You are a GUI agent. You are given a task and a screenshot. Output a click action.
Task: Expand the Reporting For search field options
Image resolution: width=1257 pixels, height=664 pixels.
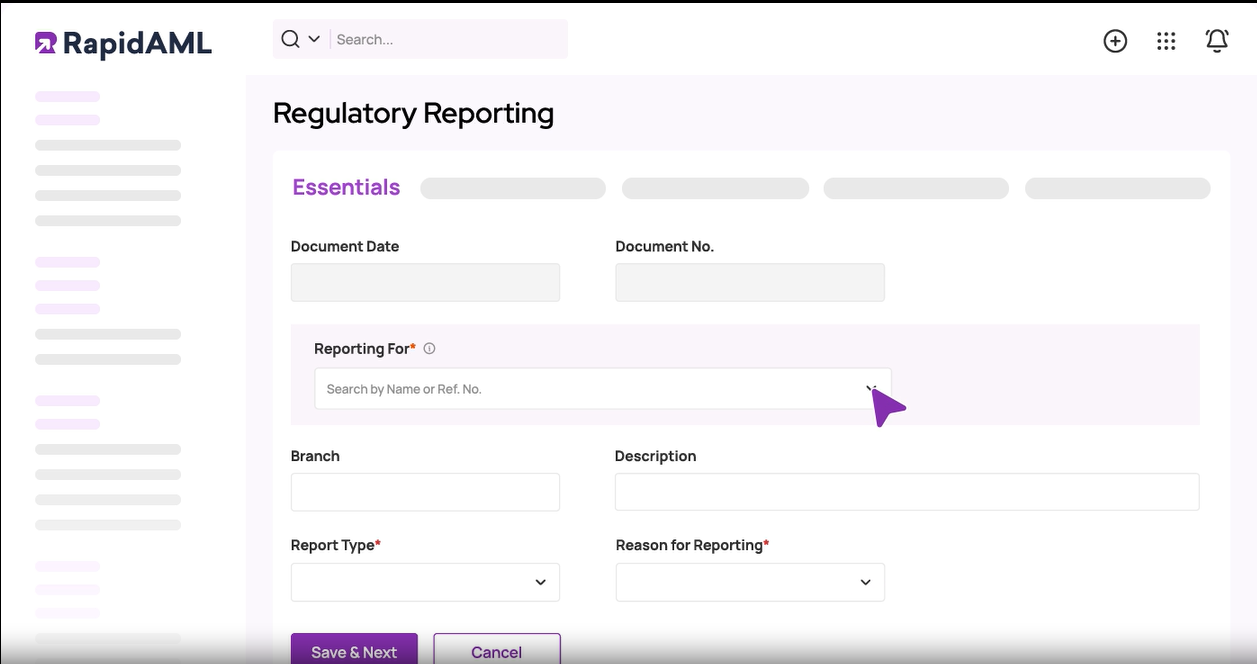pyautogui.click(x=600, y=388)
